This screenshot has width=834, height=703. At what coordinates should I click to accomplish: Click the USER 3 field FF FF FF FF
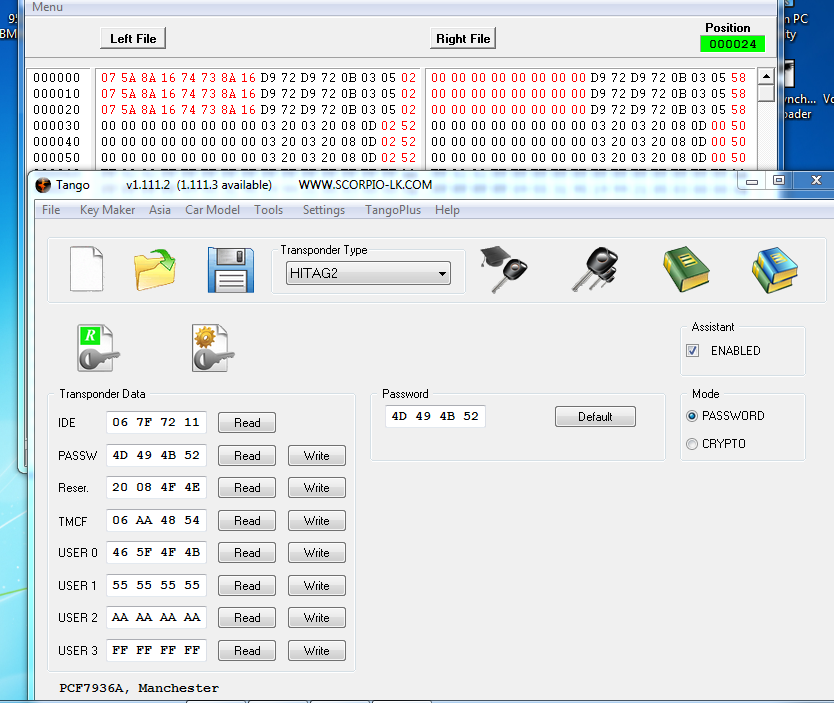tap(156, 650)
